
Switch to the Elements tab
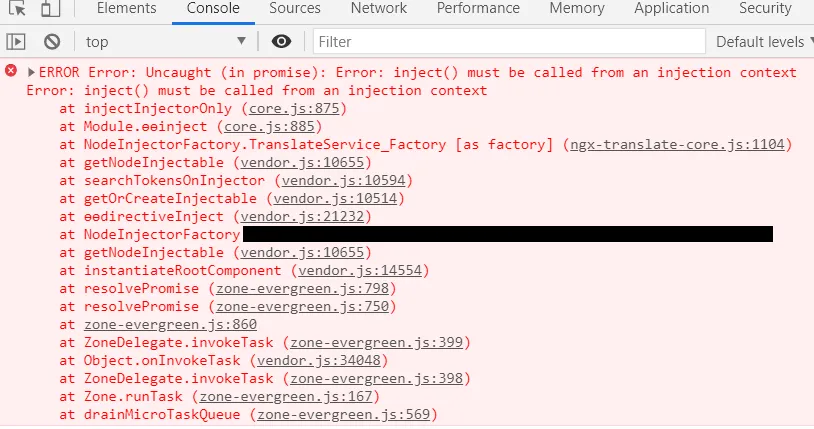point(126,8)
